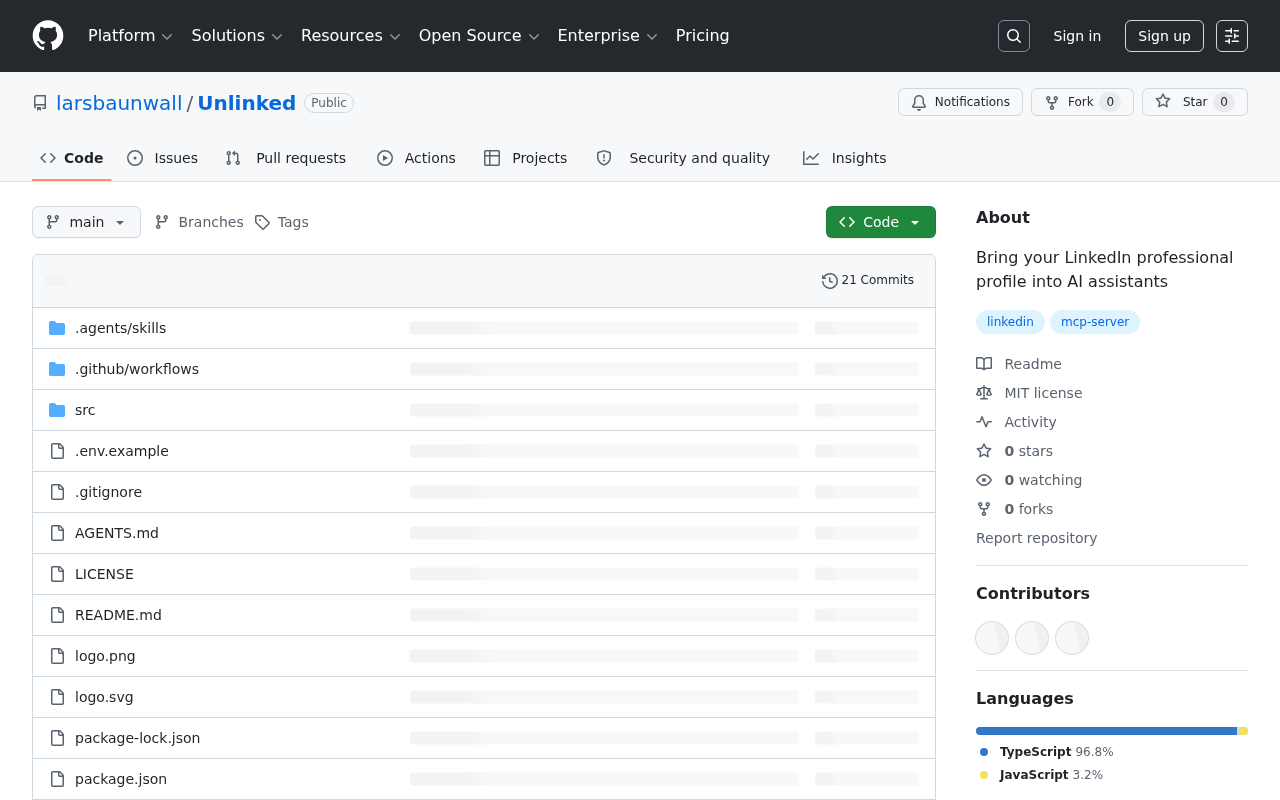Click the package-lock.json file icon
The image size is (1280, 800).
click(x=57, y=738)
